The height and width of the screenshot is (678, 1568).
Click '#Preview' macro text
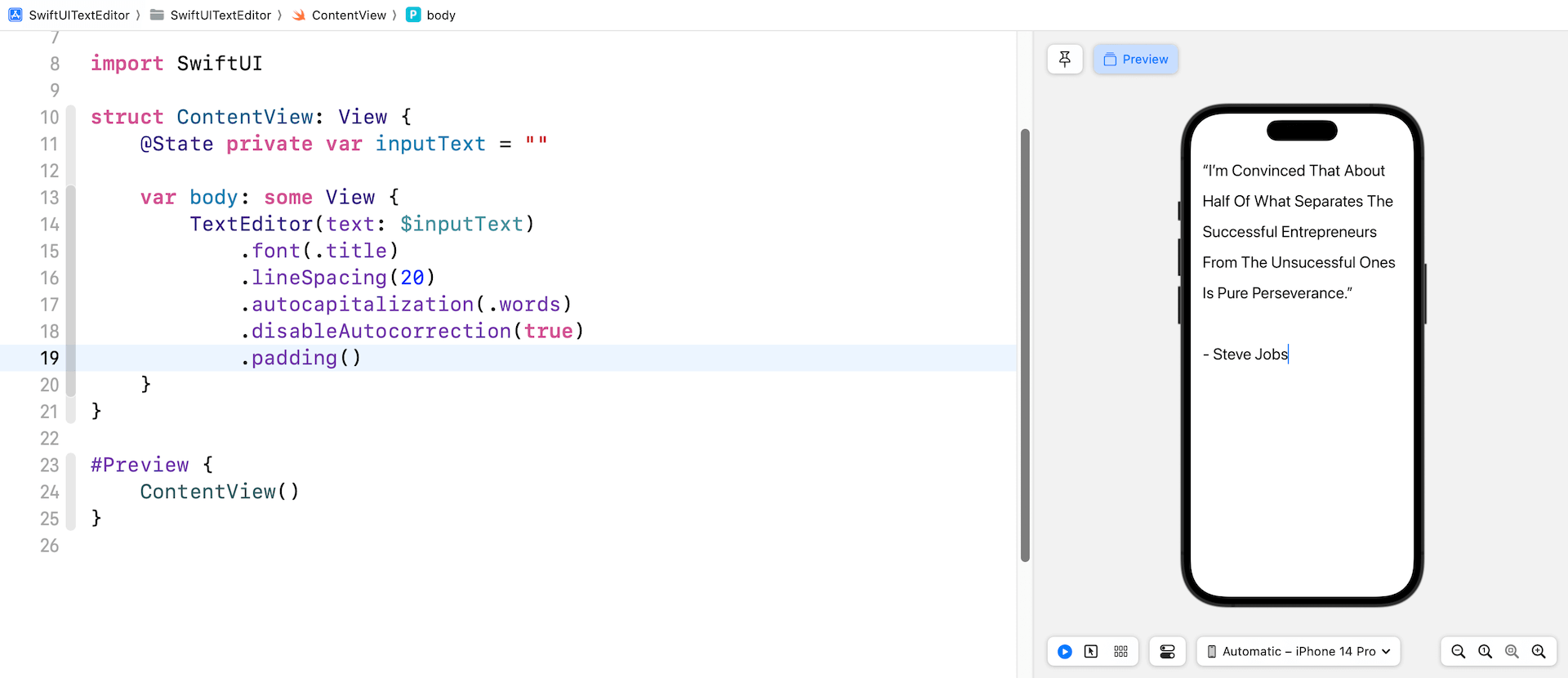point(140,465)
